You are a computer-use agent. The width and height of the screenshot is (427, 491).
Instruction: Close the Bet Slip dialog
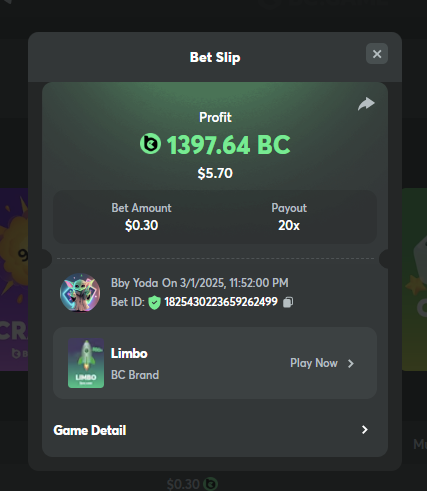coord(377,54)
